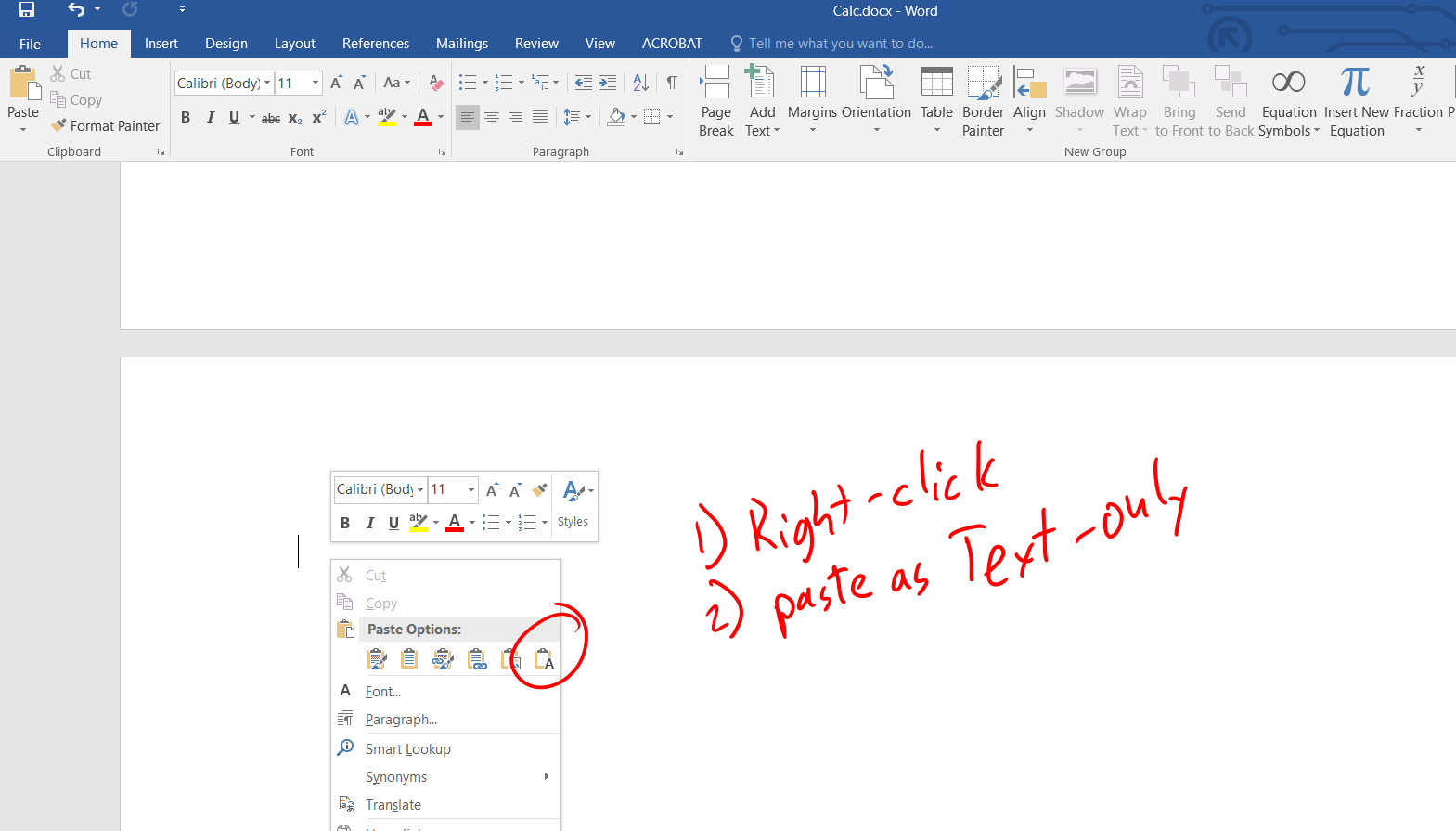Screen dimensions: 1456x831
Task: Open Equation Symbols gallery
Action: tap(1289, 102)
